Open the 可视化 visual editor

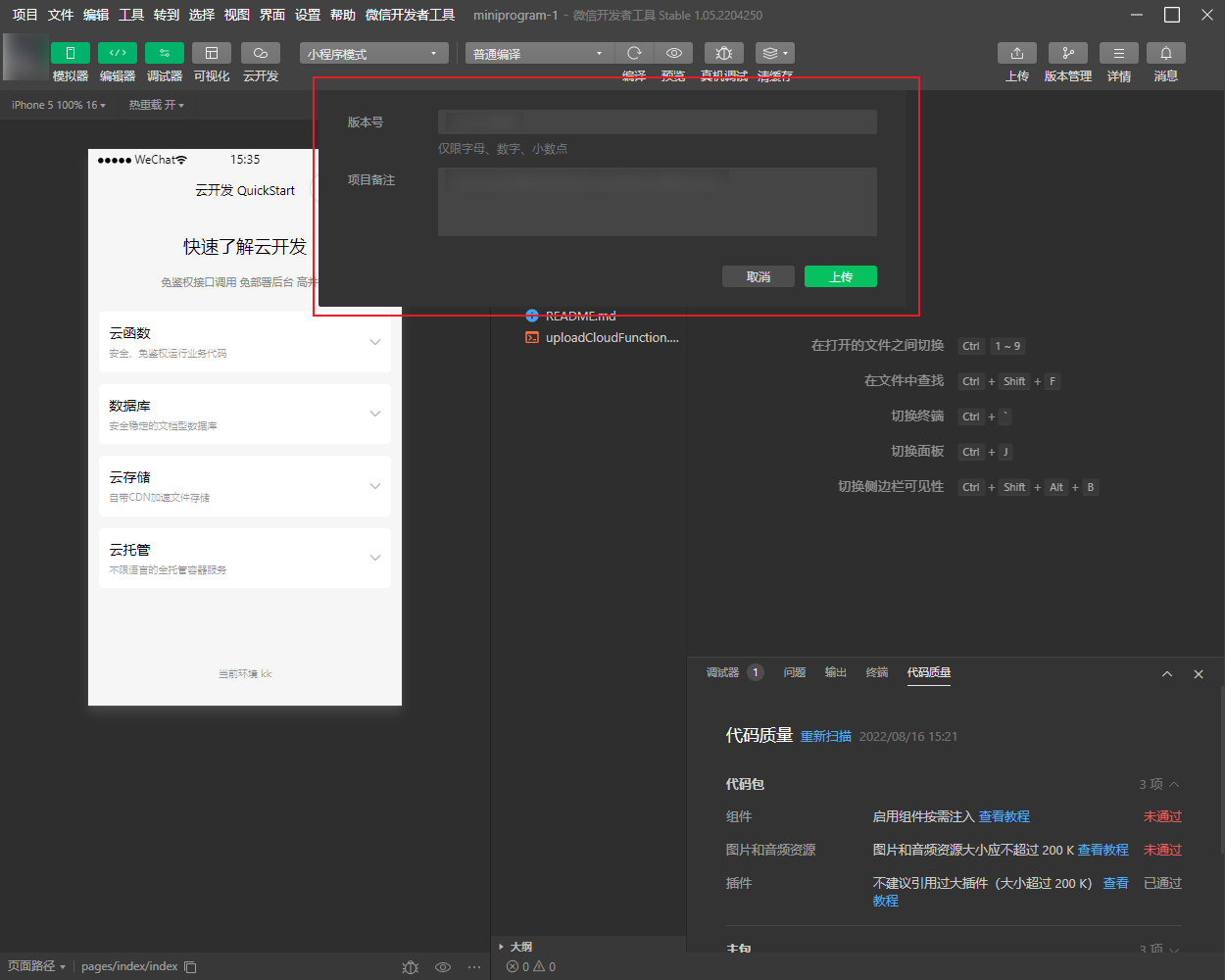pyautogui.click(x=212, y=53)
